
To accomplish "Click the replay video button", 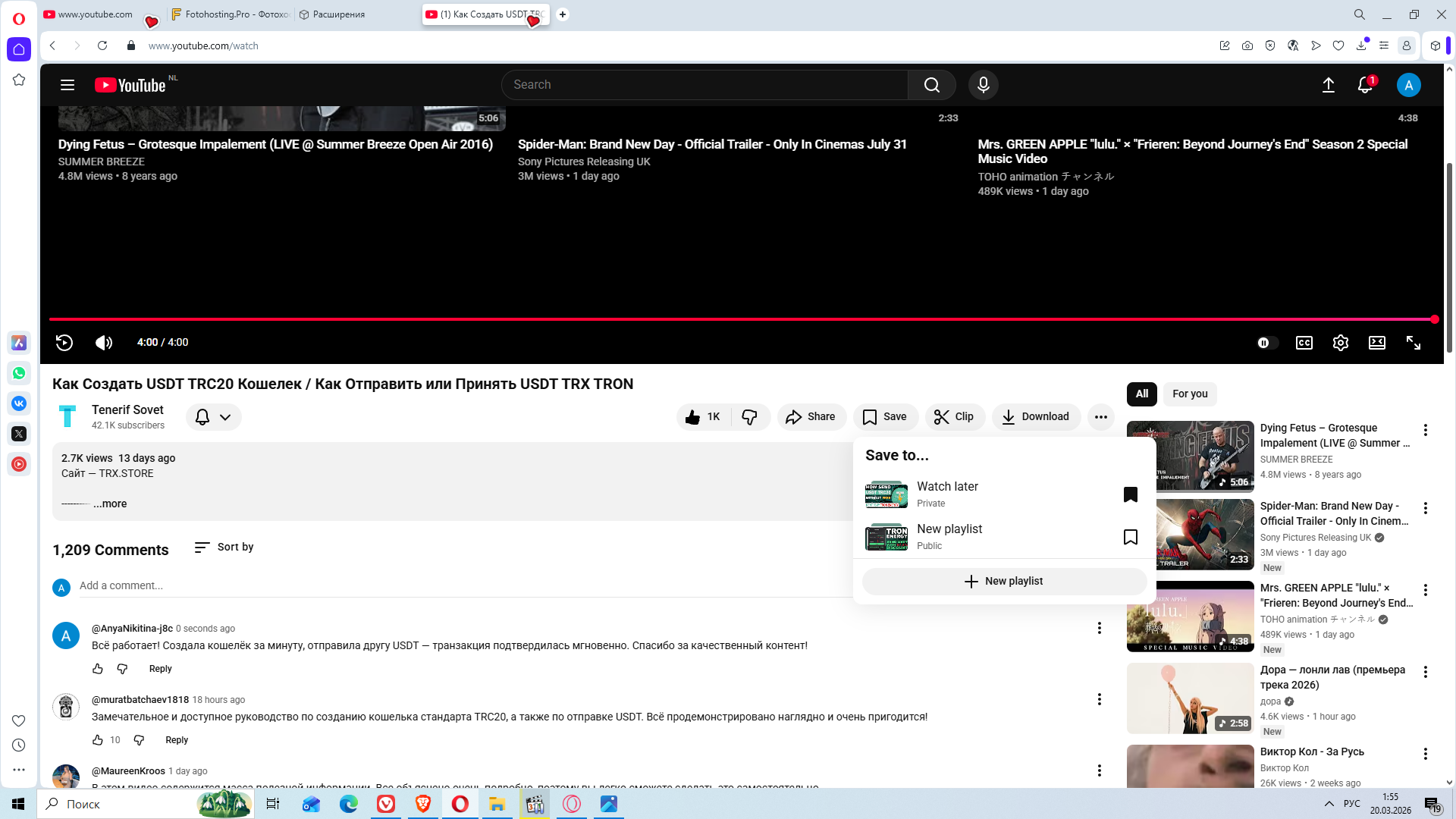I will 64,343.
